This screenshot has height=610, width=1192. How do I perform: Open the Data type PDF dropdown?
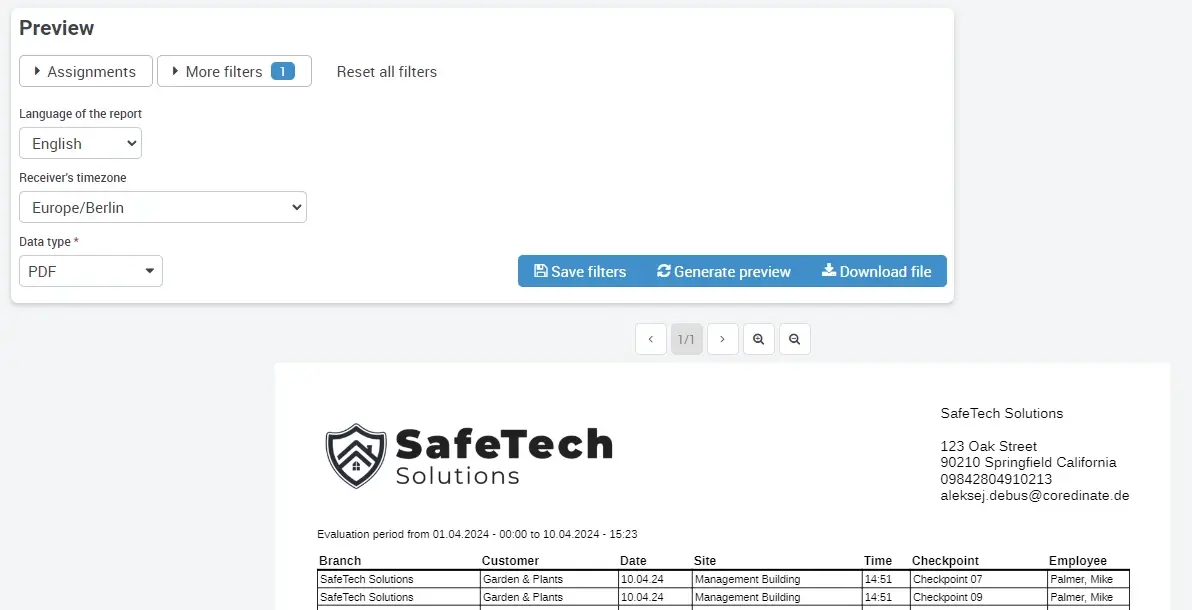click(91, 271)
